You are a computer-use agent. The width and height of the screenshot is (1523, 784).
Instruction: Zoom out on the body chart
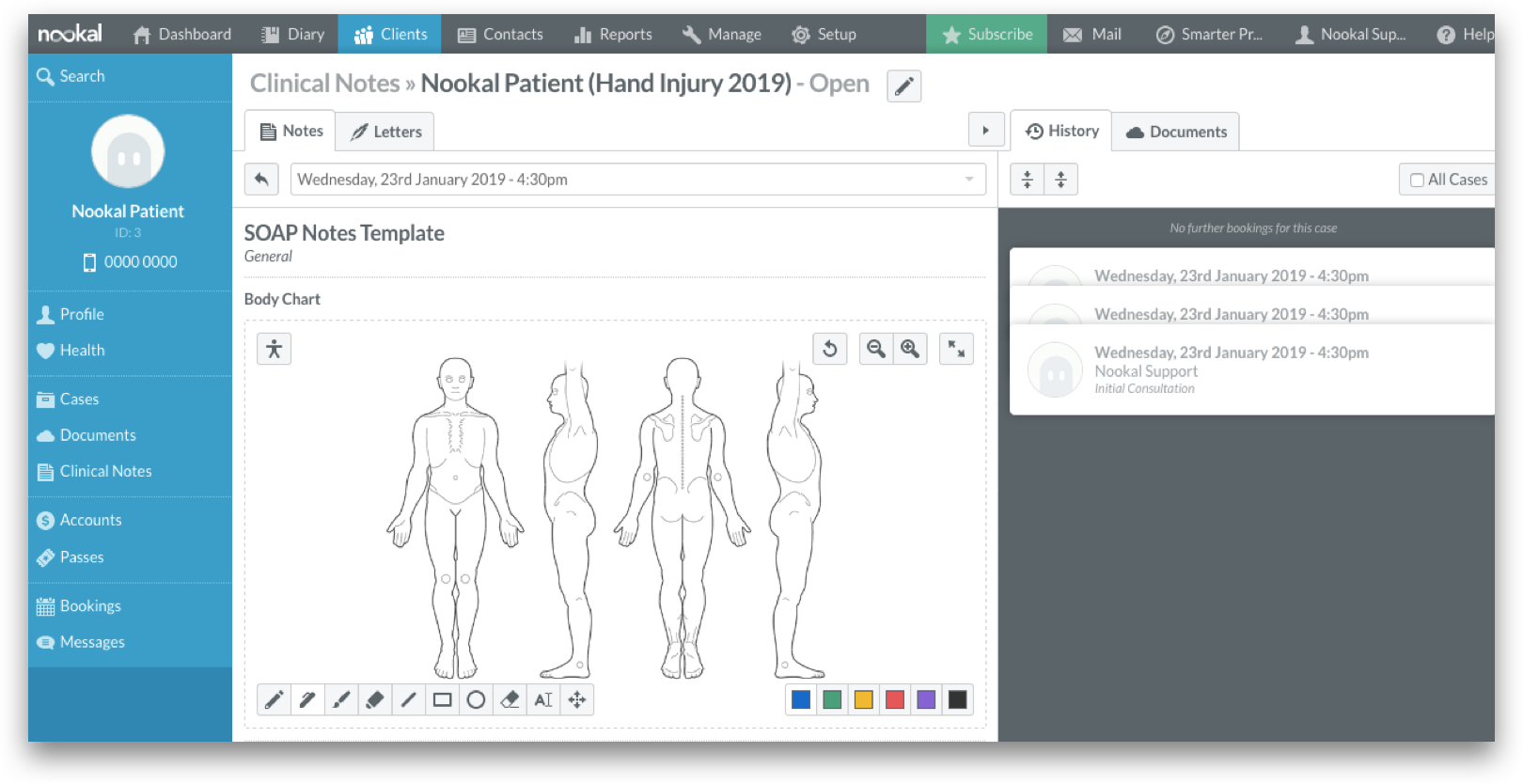[876, 349]
